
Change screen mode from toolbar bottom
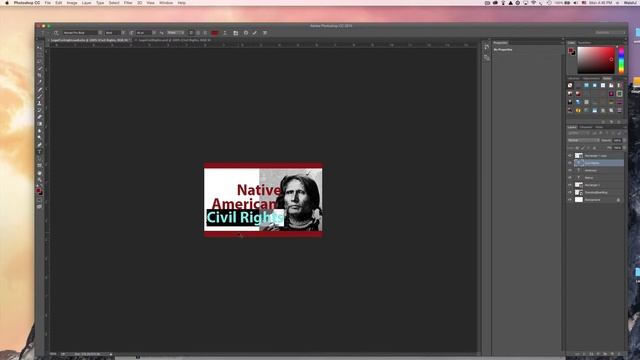(40, 207)
